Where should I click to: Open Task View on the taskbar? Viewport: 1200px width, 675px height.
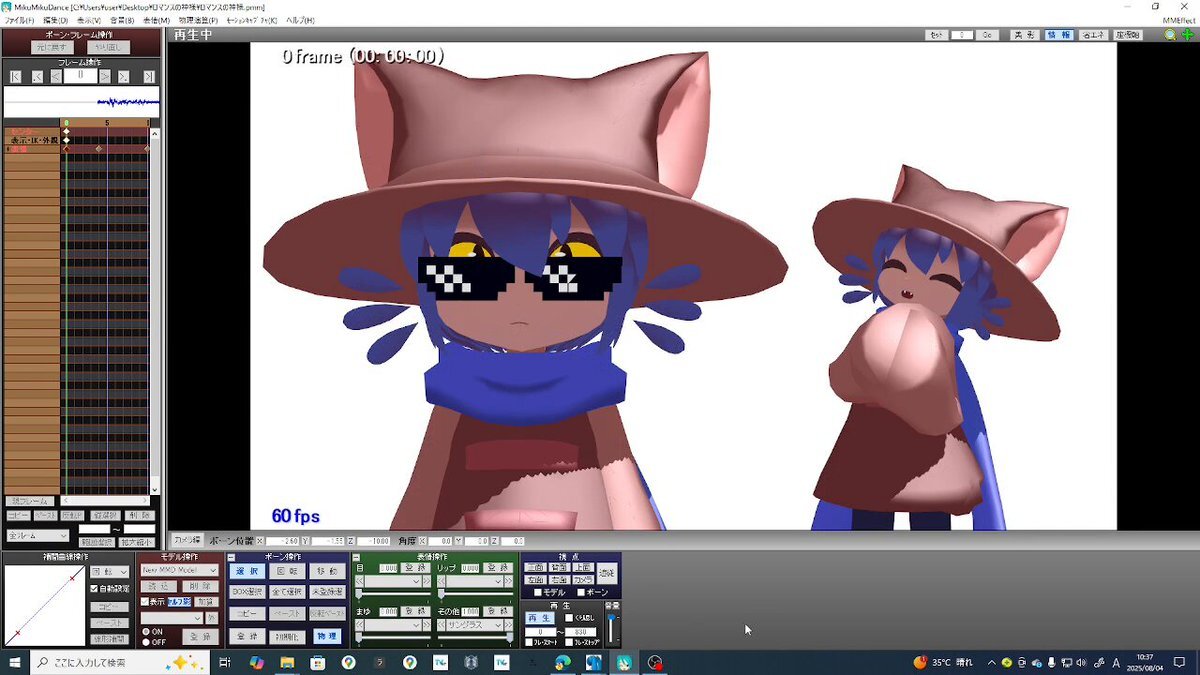[225, 662]
